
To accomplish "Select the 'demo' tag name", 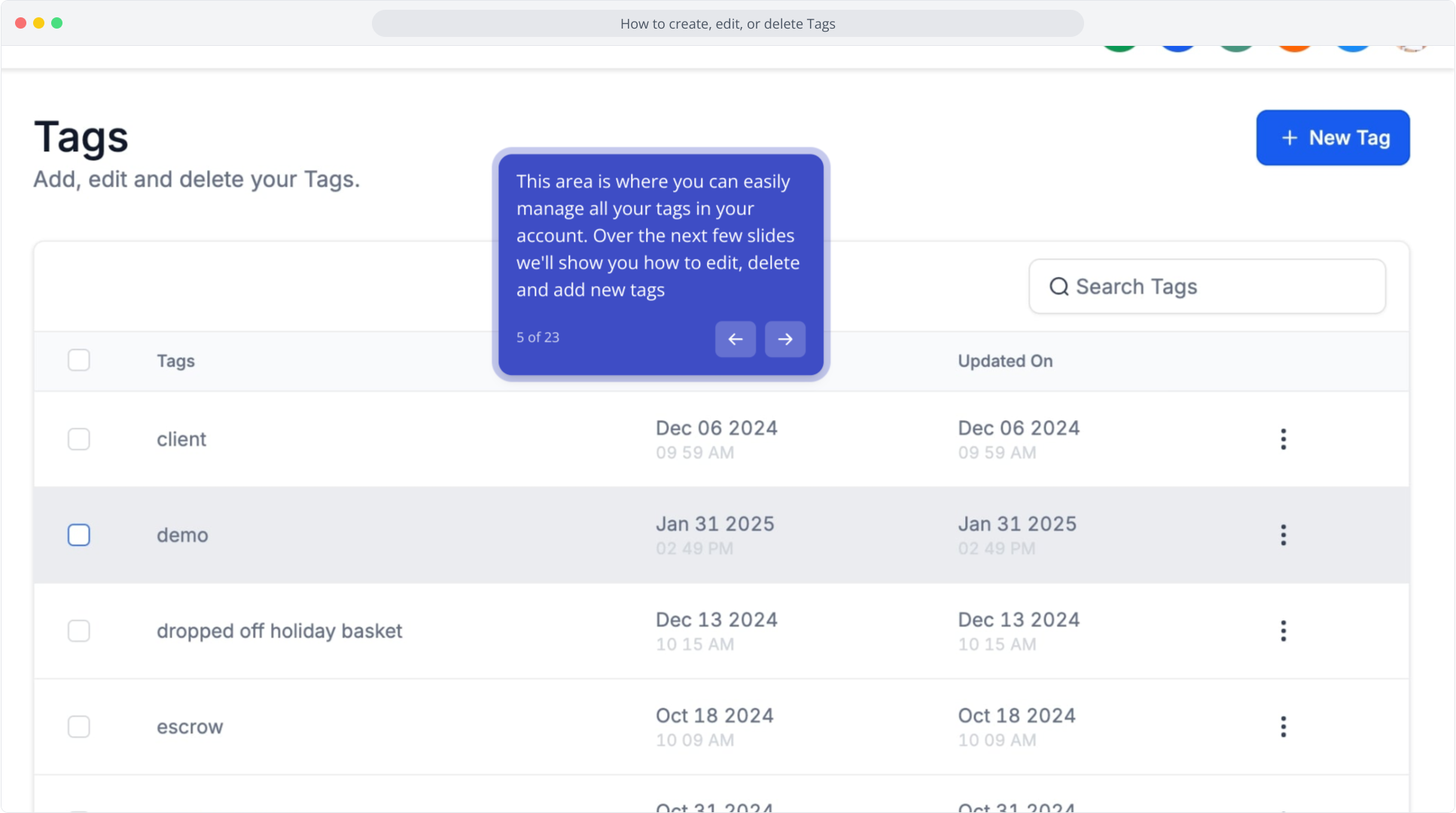I will (182, 535).
